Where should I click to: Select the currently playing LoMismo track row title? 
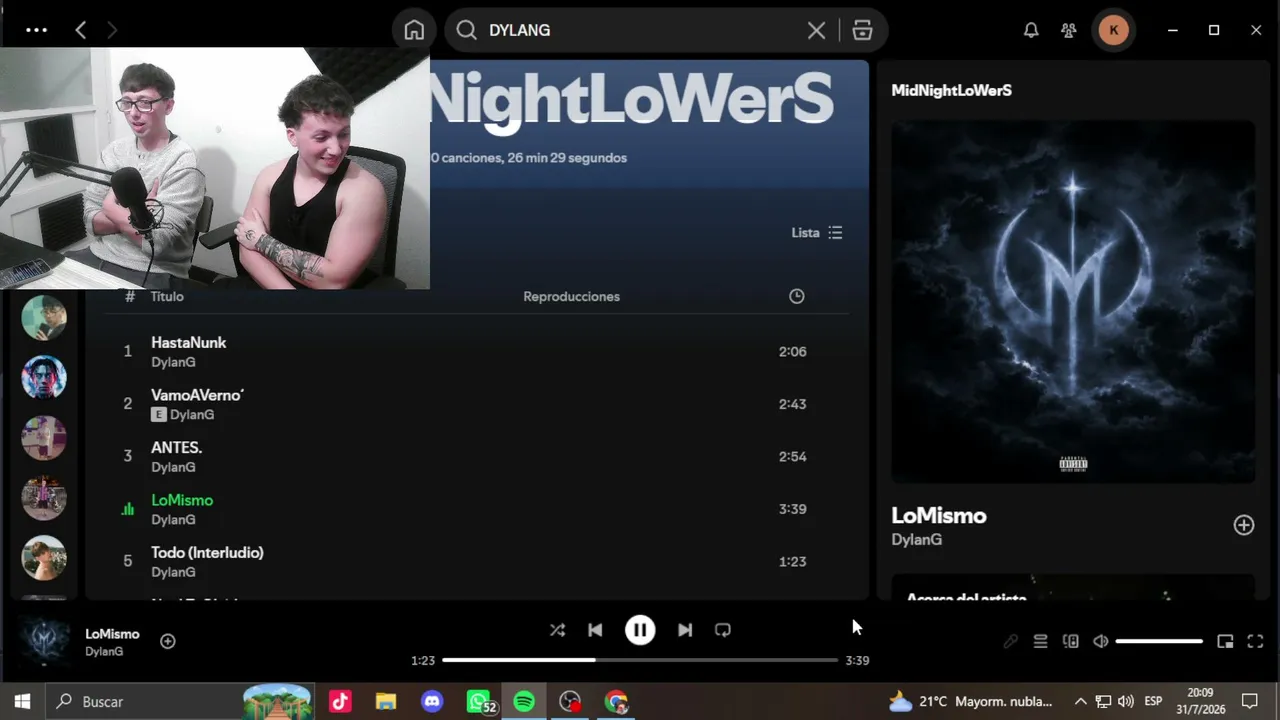tap(182, 500)
